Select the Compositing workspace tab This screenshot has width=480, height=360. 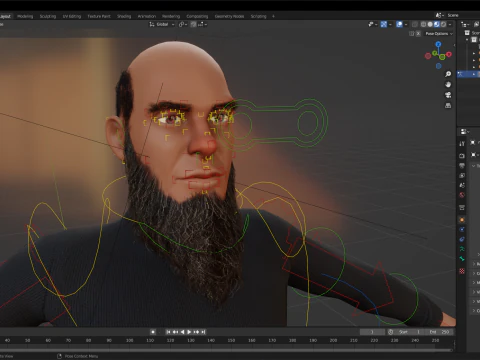click(x=197, y=16)
